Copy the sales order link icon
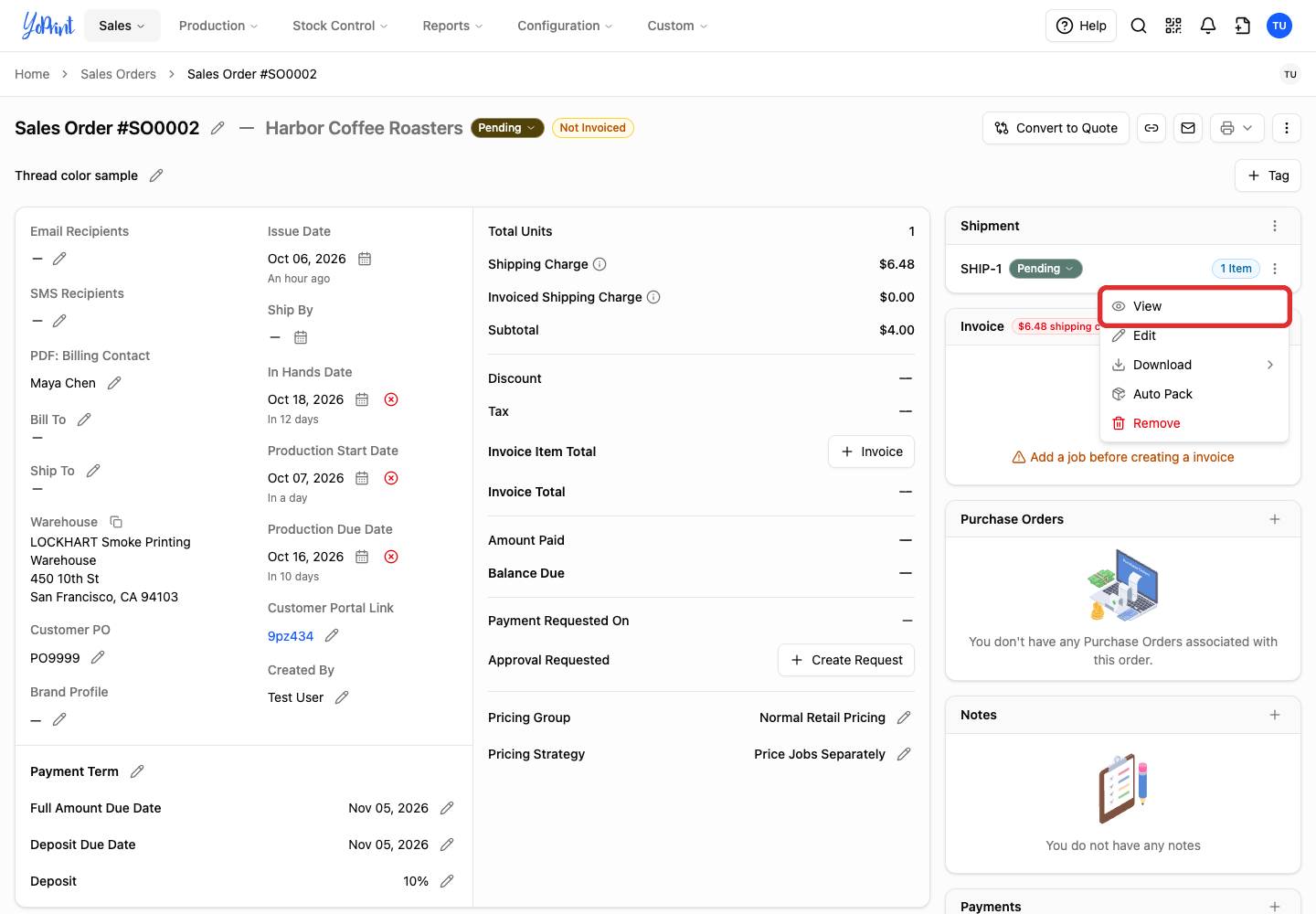 (x=1151, y=128)
